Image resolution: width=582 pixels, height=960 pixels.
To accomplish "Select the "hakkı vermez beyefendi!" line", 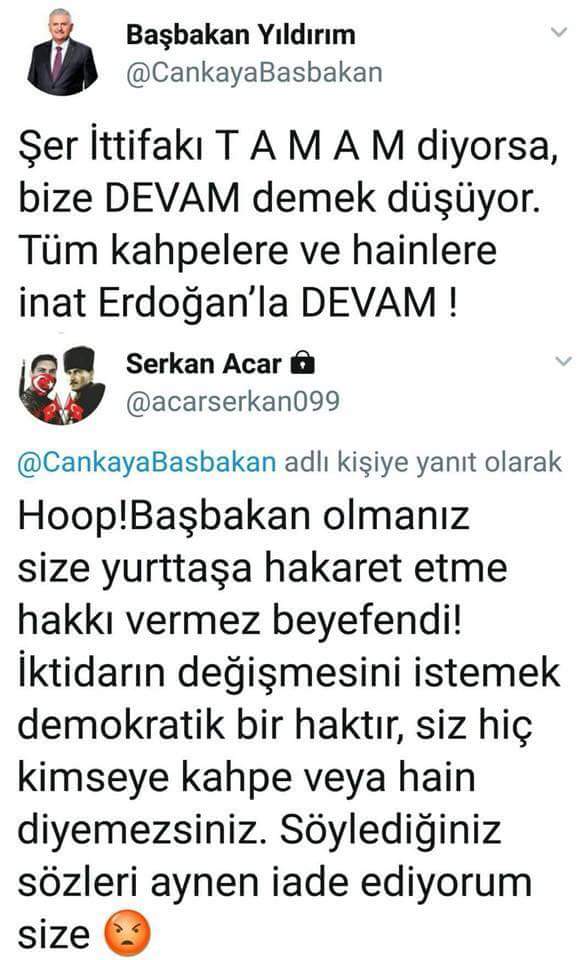I will click(240, 621).
